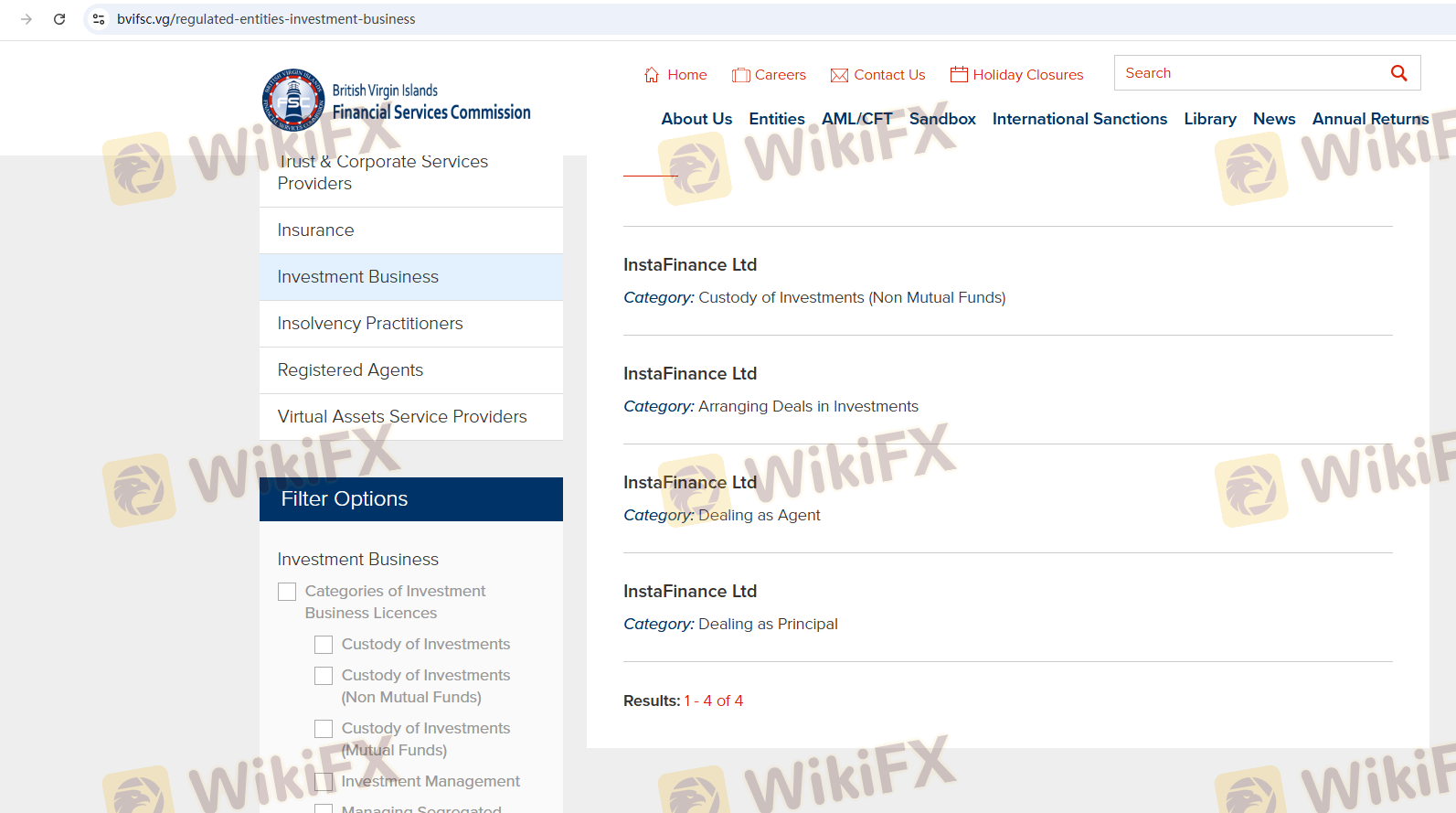The height and width of the screenshot is (813, 1456).
Task: Click the Holiday Closures calendar icon
Action: [x=959, y=74]
